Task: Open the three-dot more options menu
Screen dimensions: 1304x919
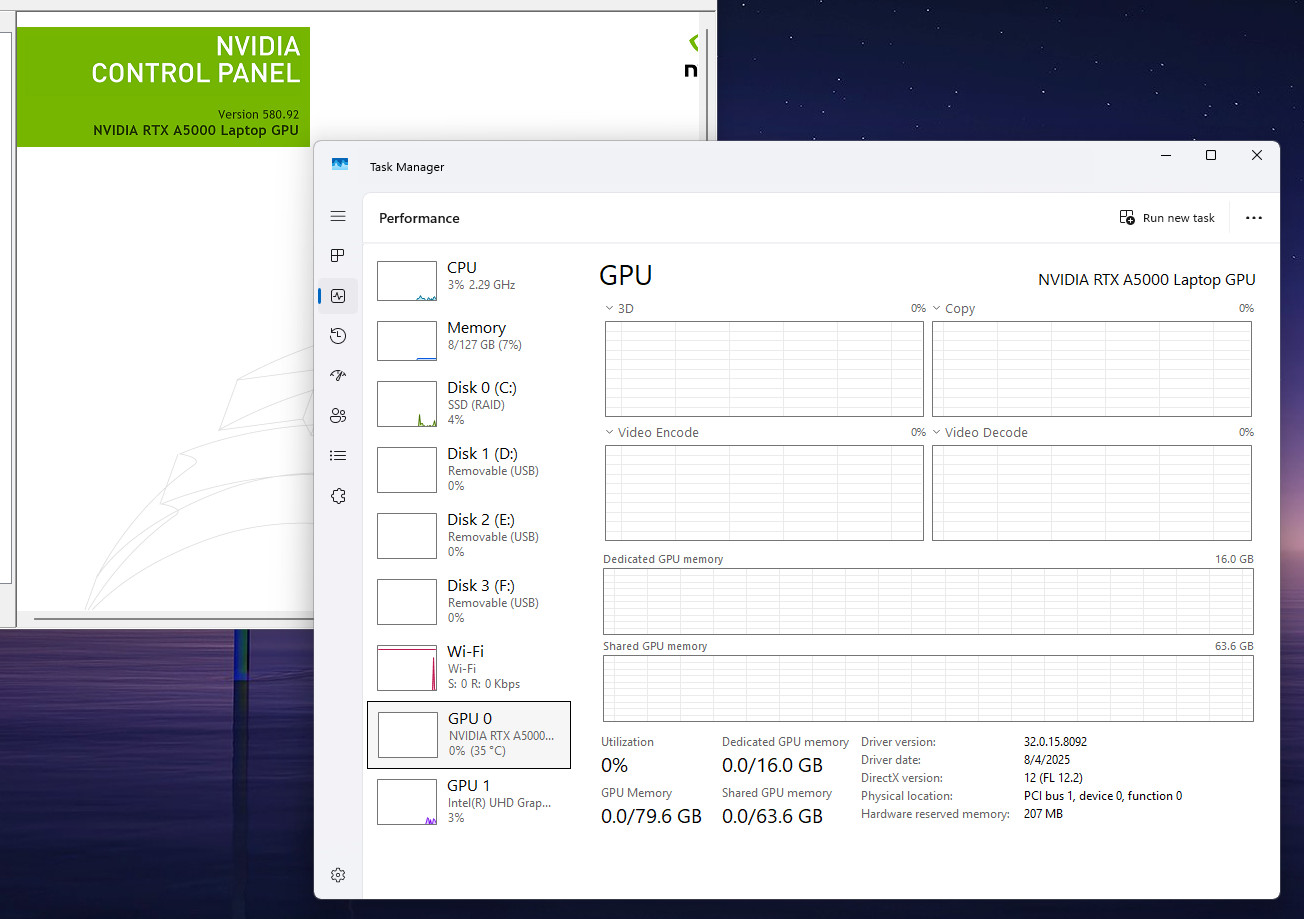Action: point(1254,218)
